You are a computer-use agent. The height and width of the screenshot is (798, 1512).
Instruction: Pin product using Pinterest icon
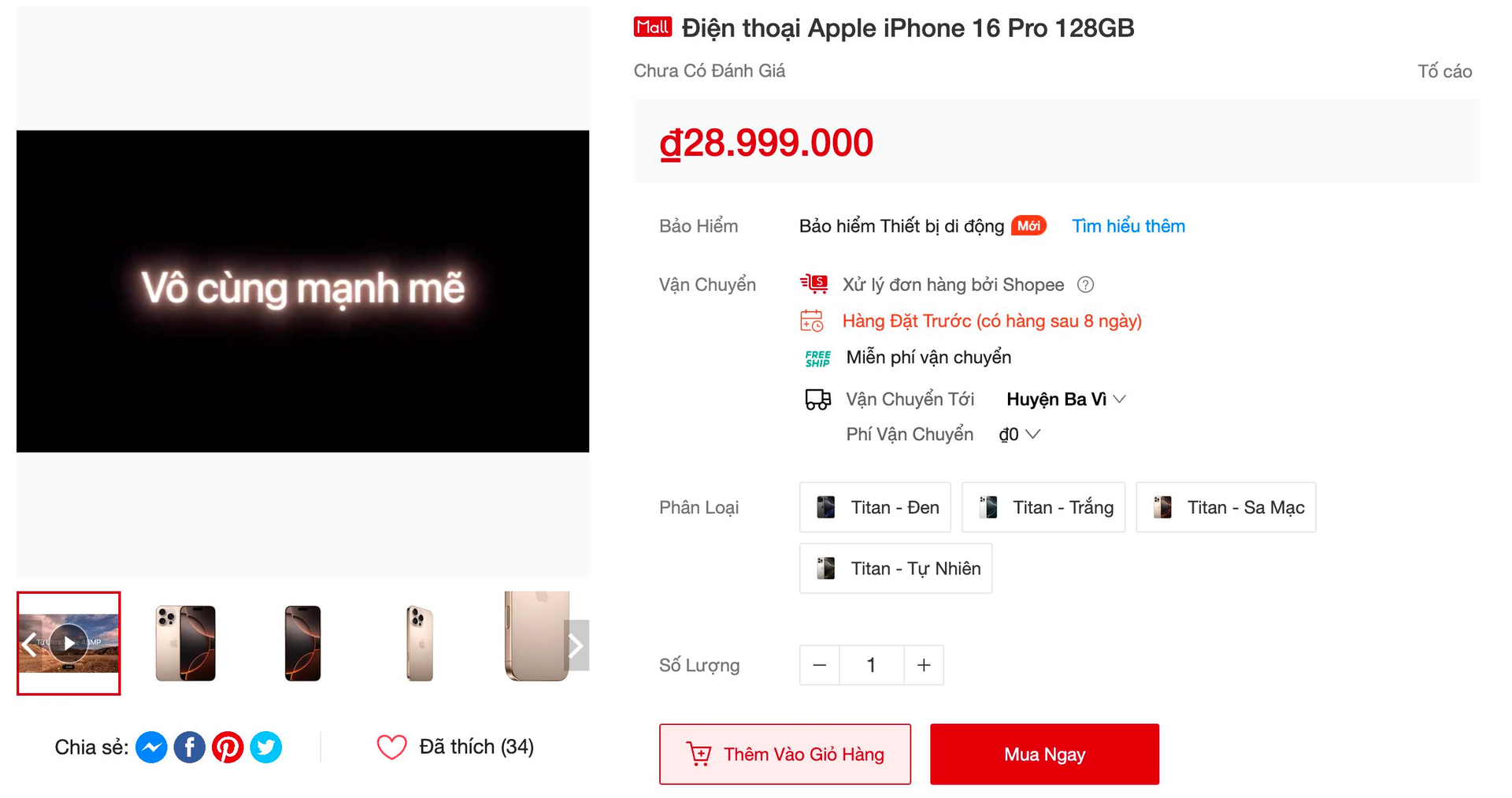(228, 746)
